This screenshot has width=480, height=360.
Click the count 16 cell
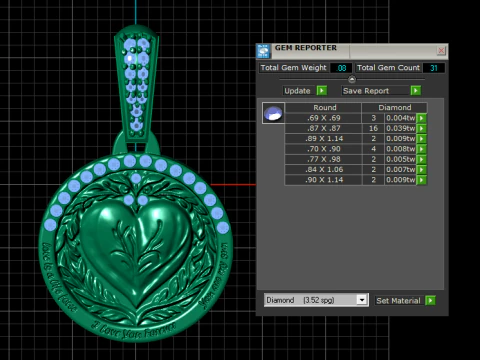tap(373, 128)
